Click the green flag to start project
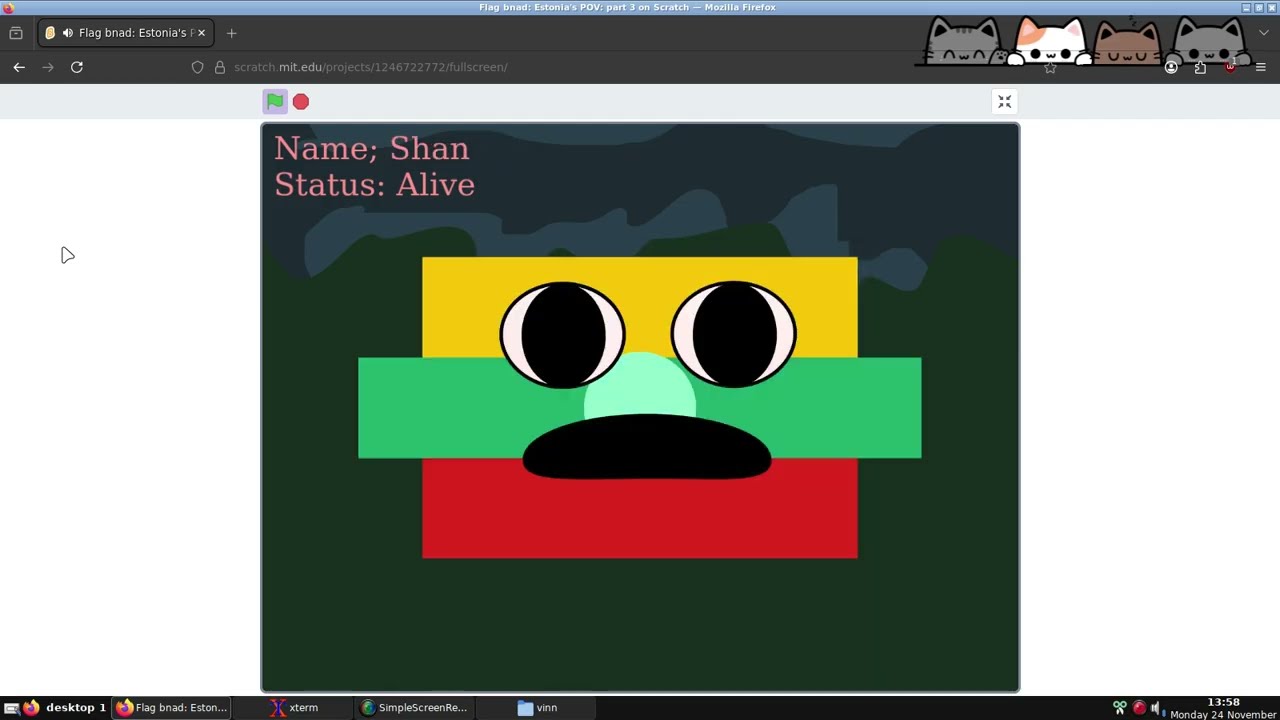The width and height of the screenshot is (1280, 720). [275, 101]
